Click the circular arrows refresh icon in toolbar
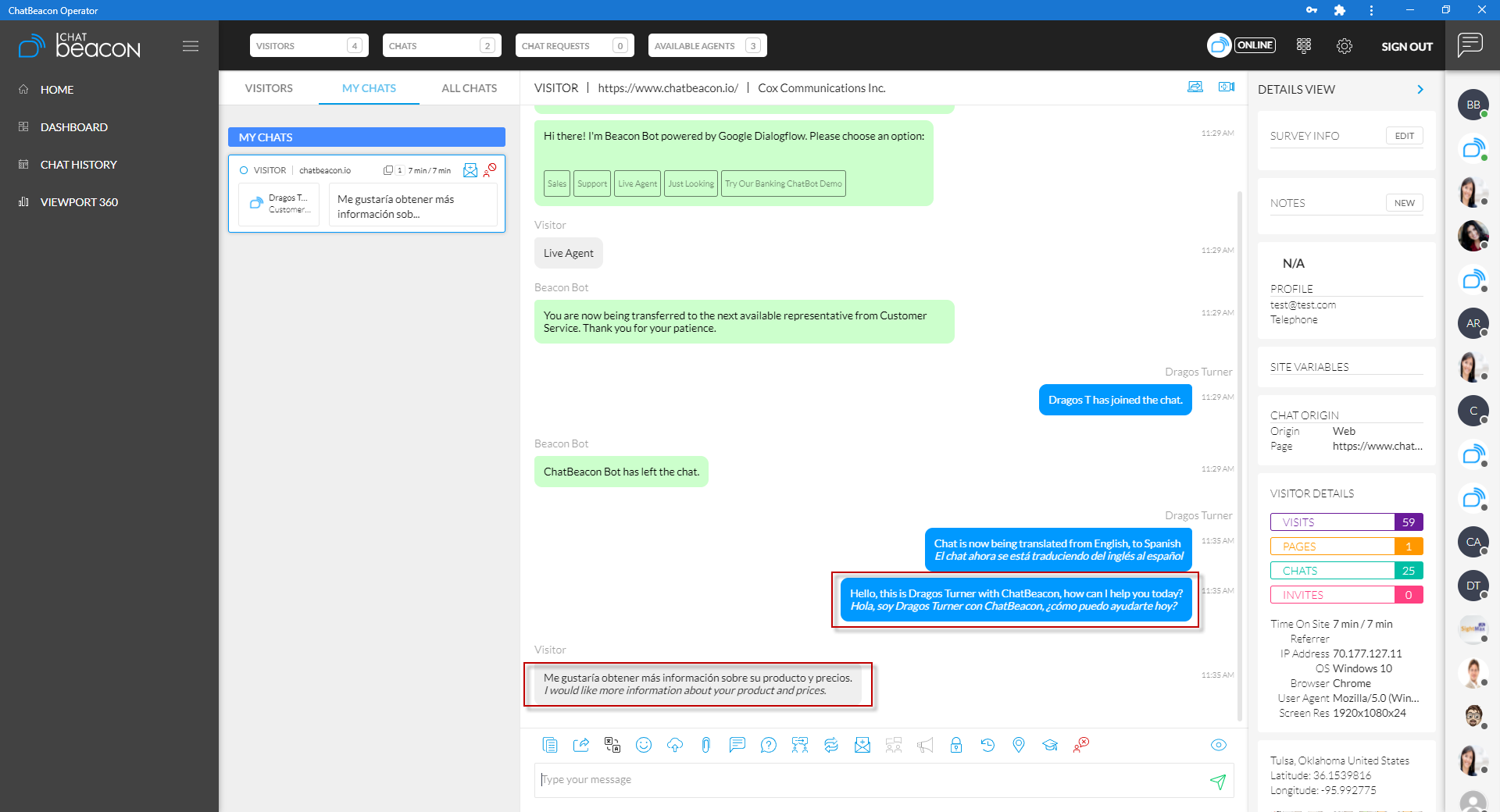Image resolution: width=1500 pixels, height=812 pixels. [831, 745]
